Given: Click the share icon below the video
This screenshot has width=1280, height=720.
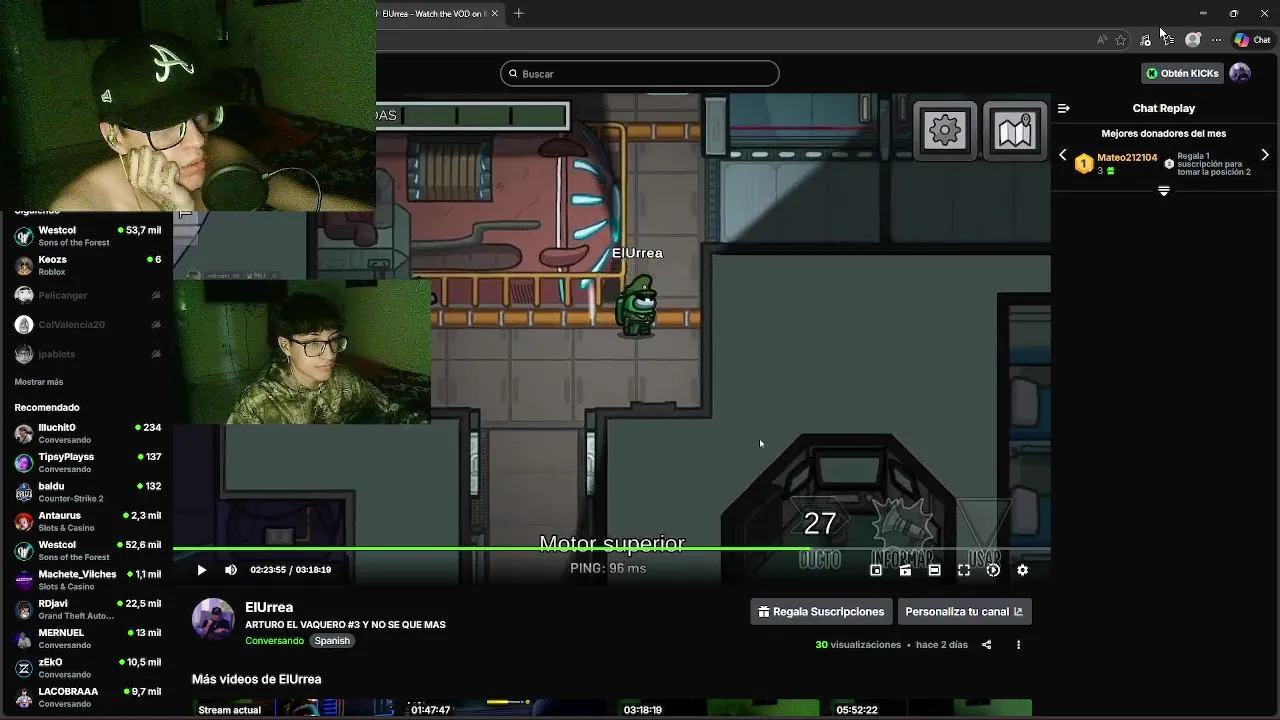Looking at the screenshot, I should 986,645.
